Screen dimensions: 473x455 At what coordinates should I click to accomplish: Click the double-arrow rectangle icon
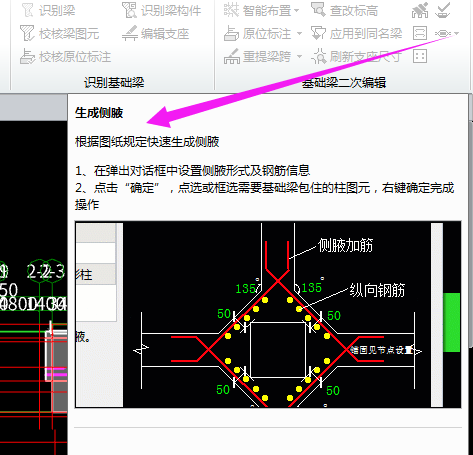point(420,33)
